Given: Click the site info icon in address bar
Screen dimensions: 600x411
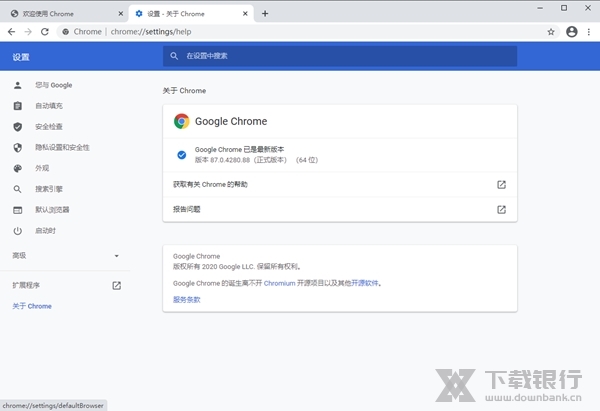Looking at the screenshot, I should pos(66,32).
